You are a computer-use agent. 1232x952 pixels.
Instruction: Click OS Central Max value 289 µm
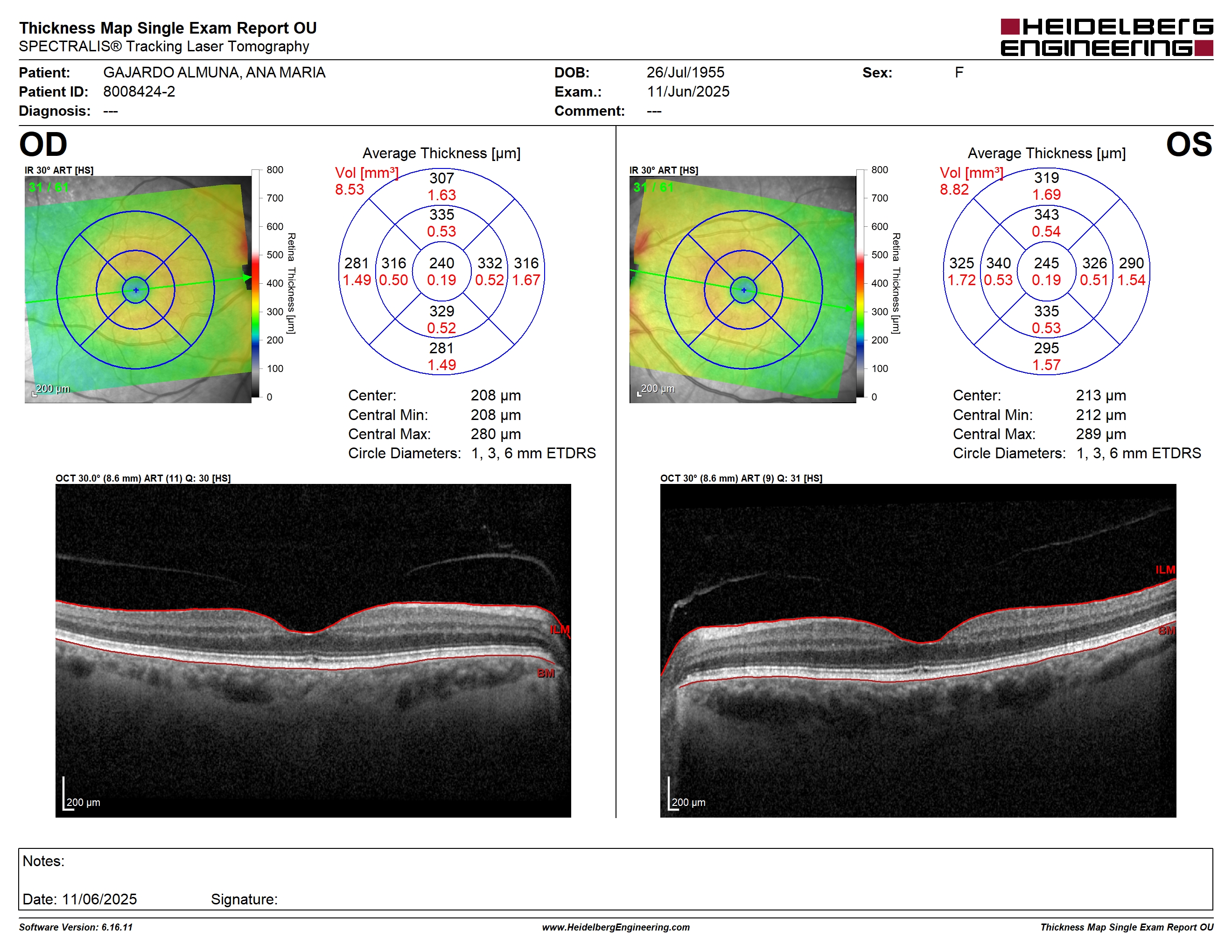tap(1100, 434)
